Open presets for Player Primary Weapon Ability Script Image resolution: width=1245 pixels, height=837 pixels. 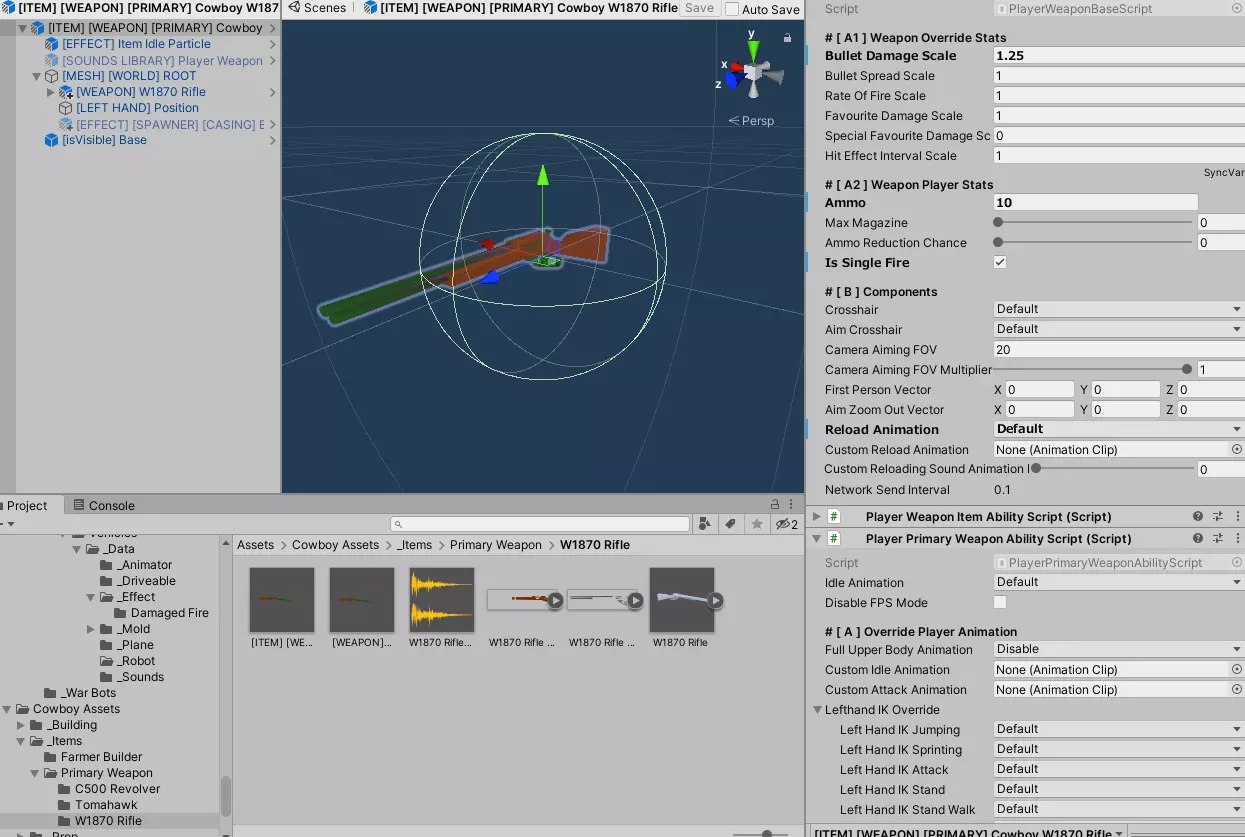coord(1217,539)
